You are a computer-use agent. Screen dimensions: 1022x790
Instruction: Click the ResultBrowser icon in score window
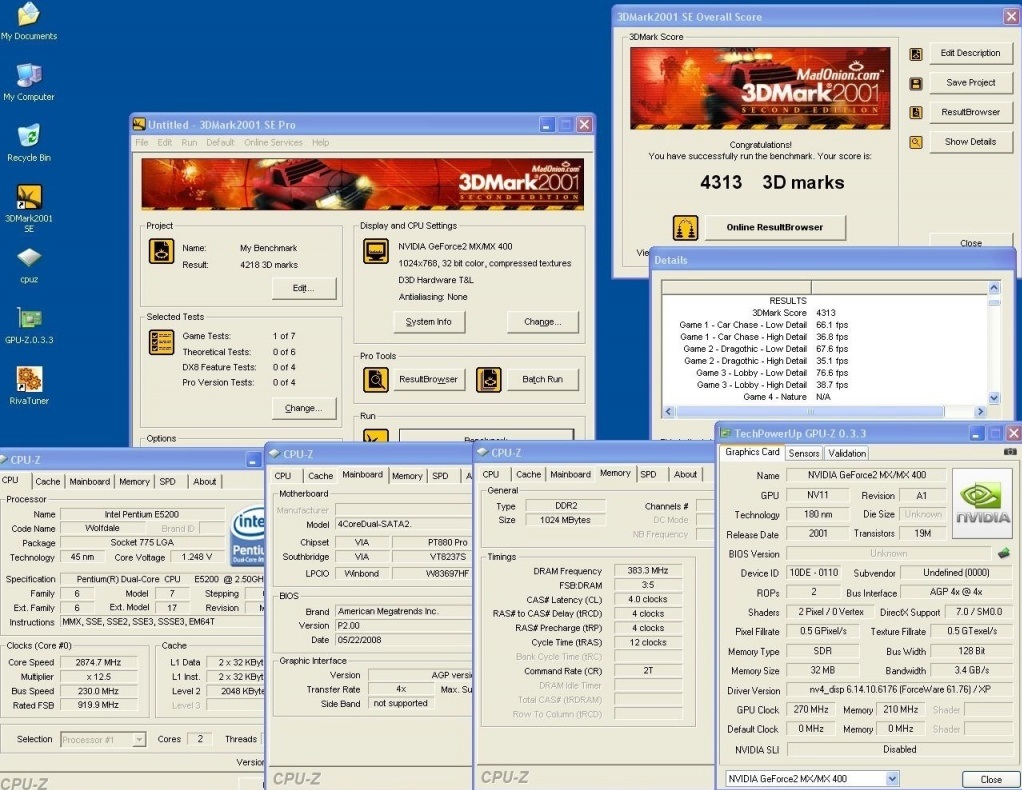coord(916,112)
